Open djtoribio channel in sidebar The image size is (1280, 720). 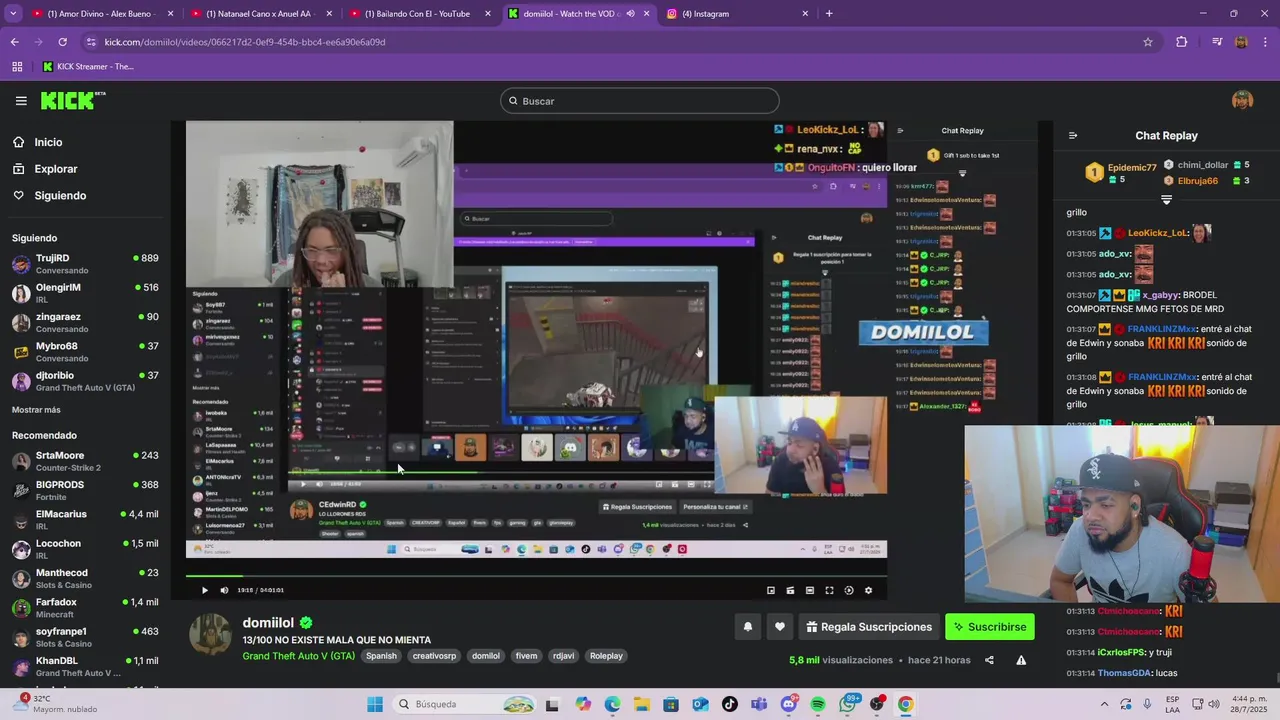click(x=85, y=381)
